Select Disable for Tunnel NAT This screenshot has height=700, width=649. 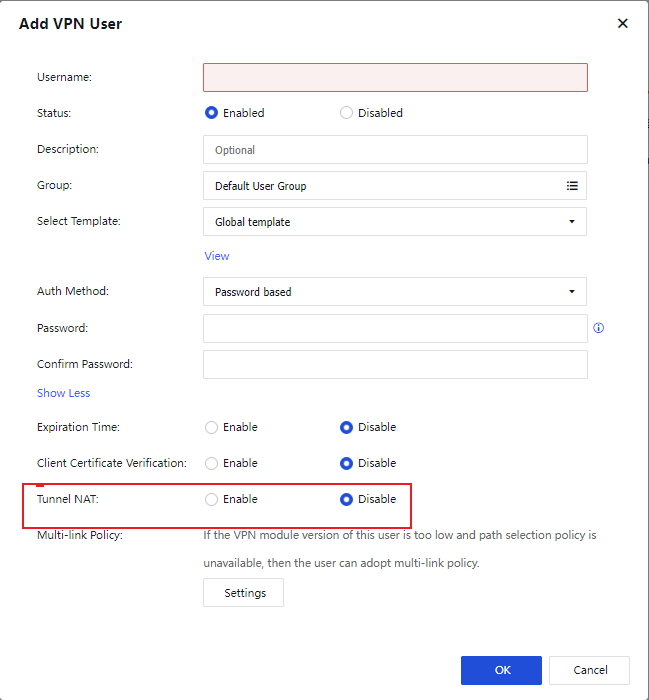click(347, 499)
